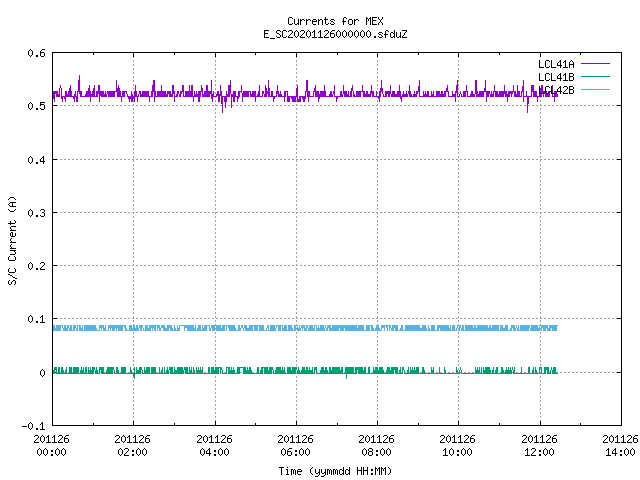
Task: Click the 12:00 time tick label
Action: point(539,452)
